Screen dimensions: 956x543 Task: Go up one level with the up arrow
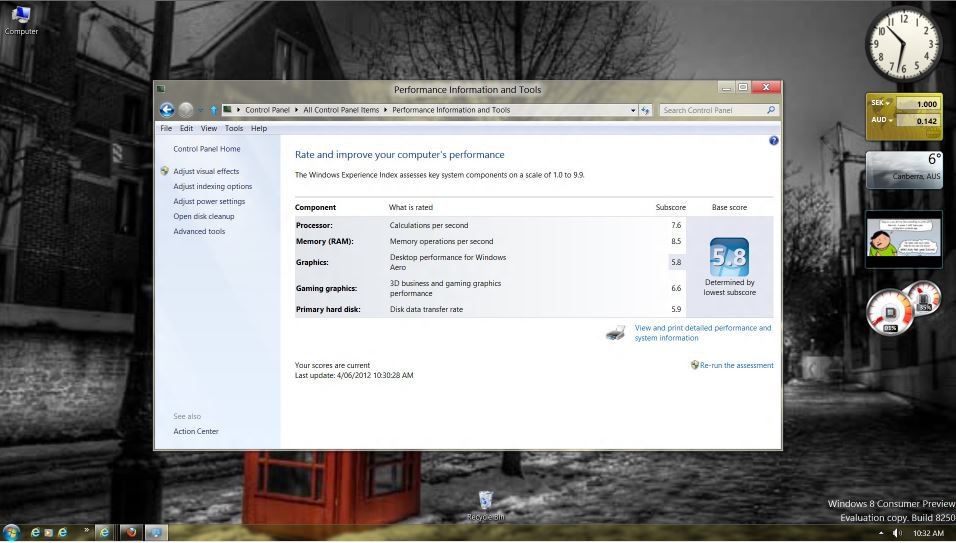pos(213,110)
